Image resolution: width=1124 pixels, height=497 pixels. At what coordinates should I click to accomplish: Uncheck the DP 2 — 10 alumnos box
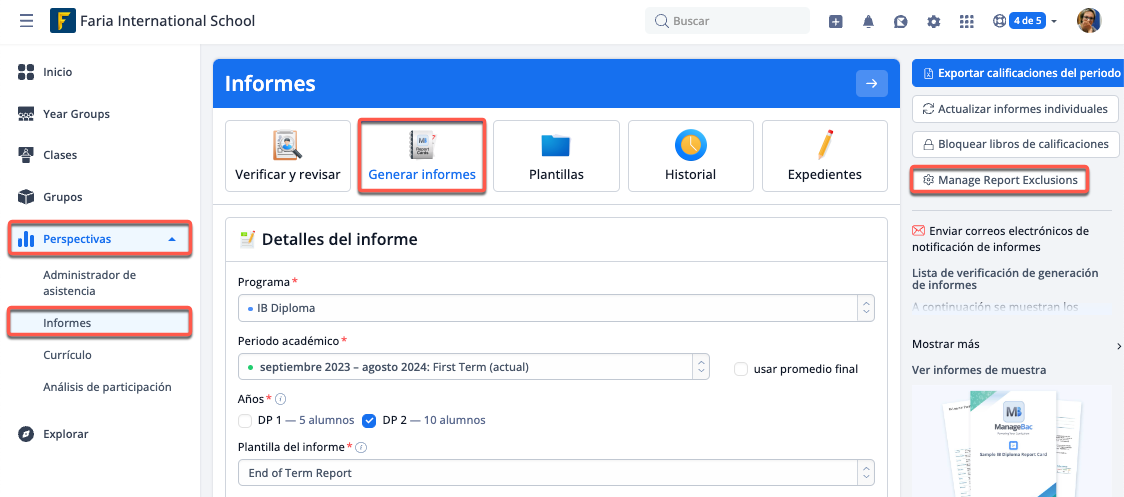click(369, 420)
